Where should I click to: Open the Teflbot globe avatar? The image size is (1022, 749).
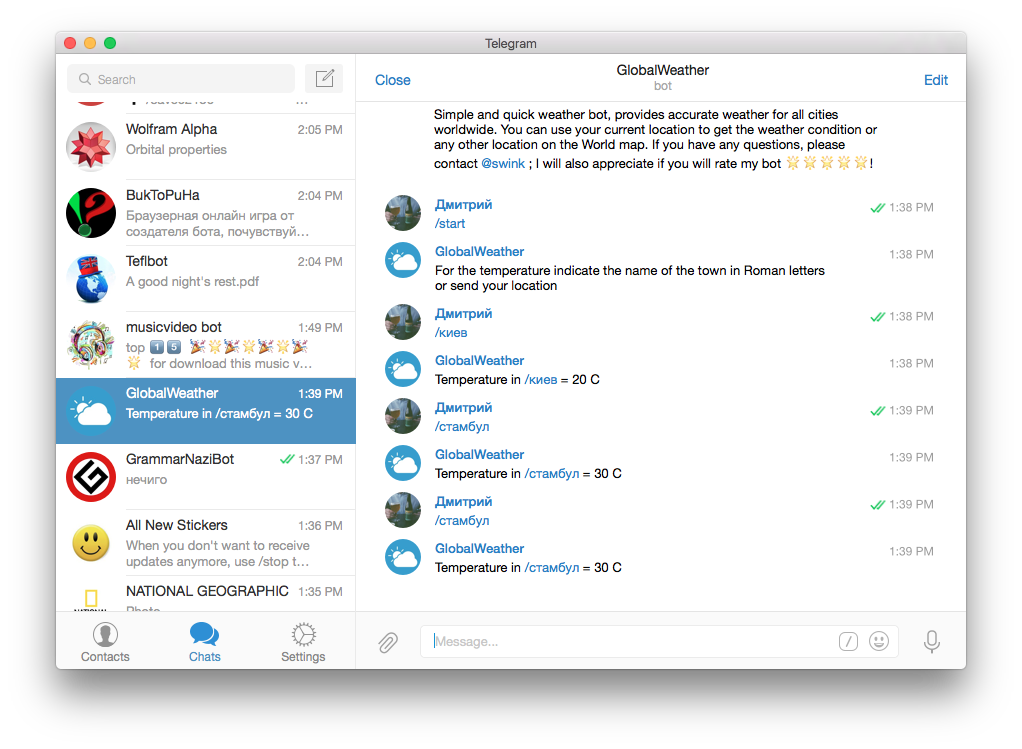pyautogui.click(x=91, y=278)
